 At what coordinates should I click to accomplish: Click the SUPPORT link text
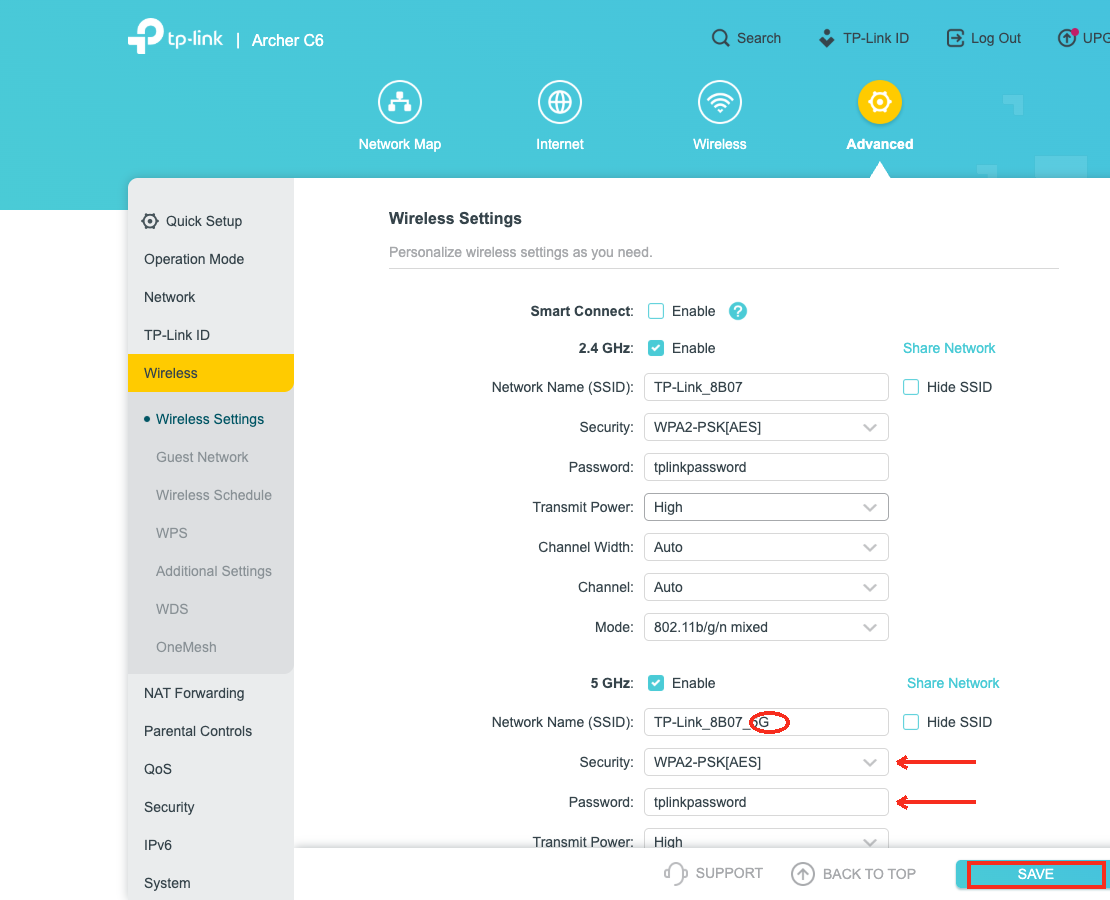click(729, 873)
